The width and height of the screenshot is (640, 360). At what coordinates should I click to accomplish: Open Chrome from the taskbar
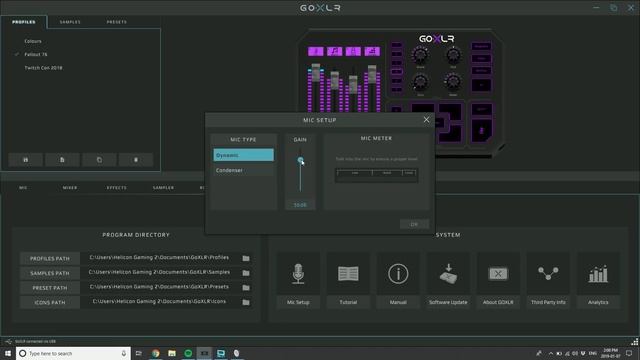point(156,353)
